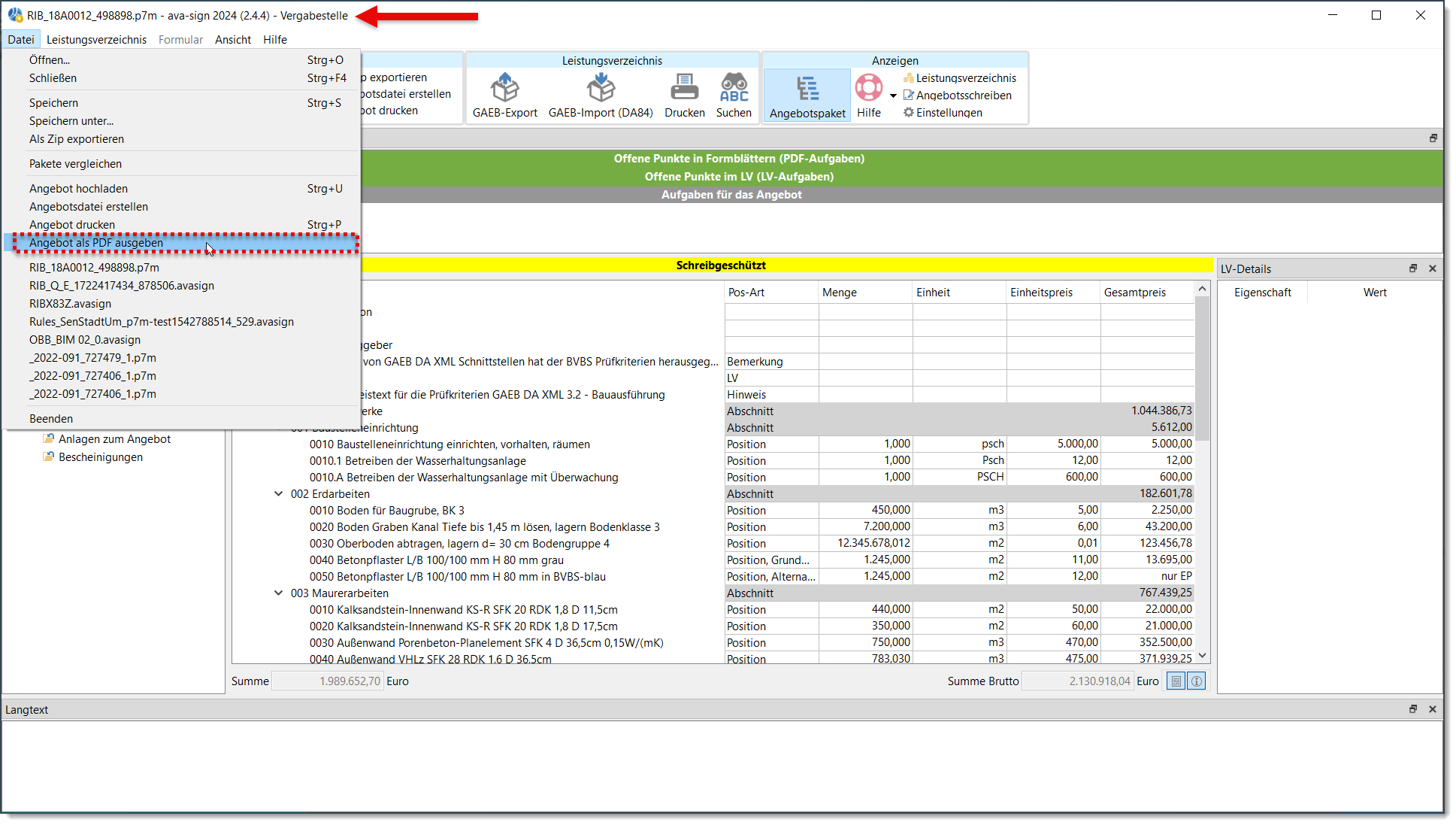Image resolution: width=1456 pixels, height=825 pixels.
Task: Click the LV table vertical scrollbar thumb
Action: 1202,369
